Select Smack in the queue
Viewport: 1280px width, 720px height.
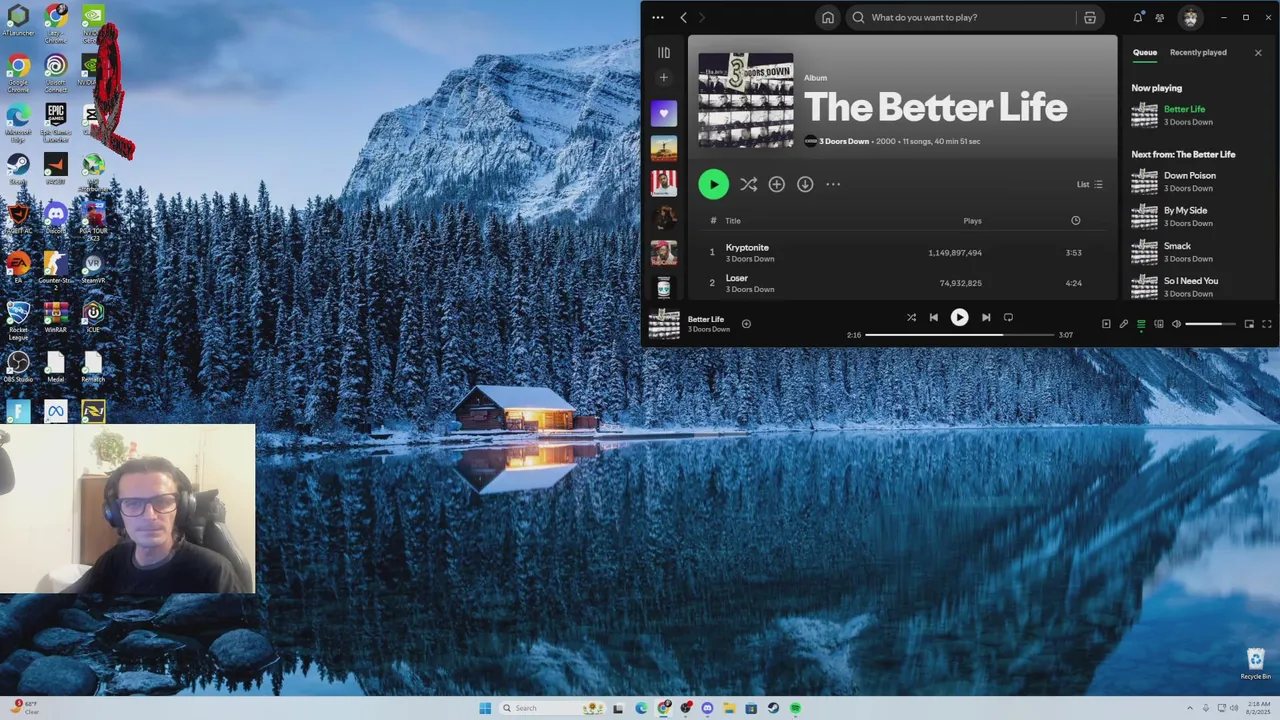click(x=1199, y=251)
